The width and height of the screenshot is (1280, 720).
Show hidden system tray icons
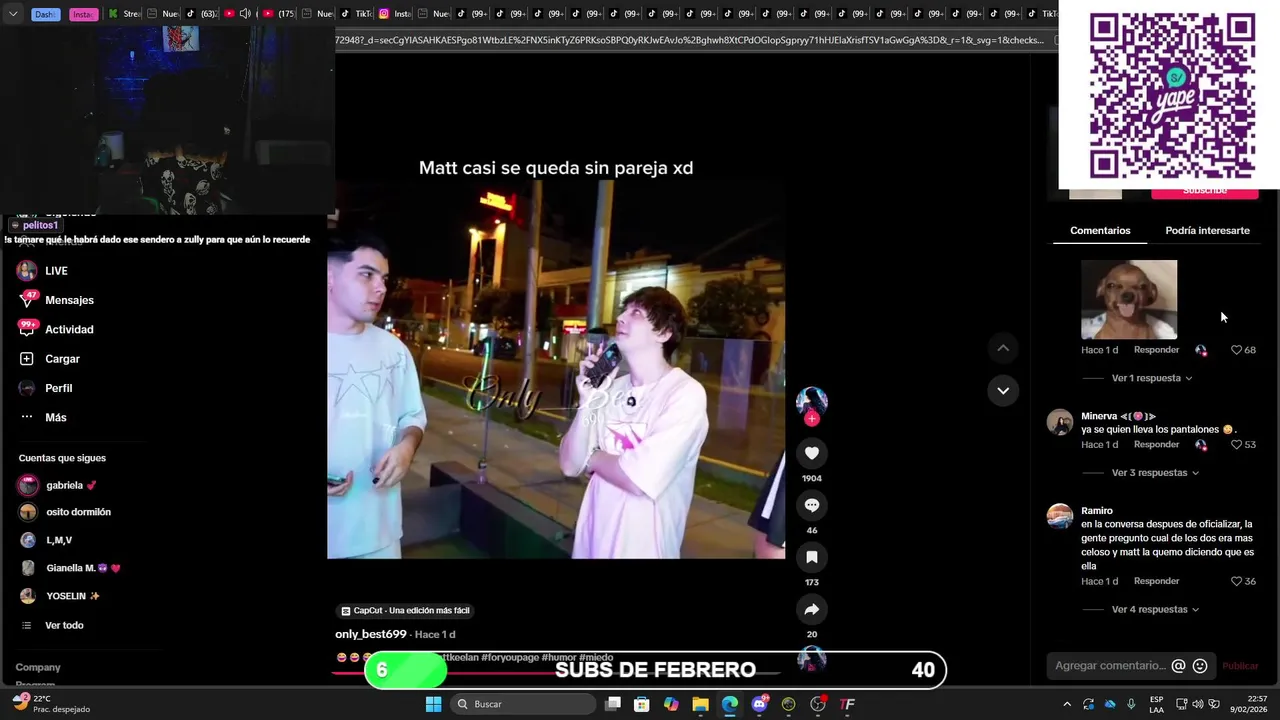(1067, 704)
